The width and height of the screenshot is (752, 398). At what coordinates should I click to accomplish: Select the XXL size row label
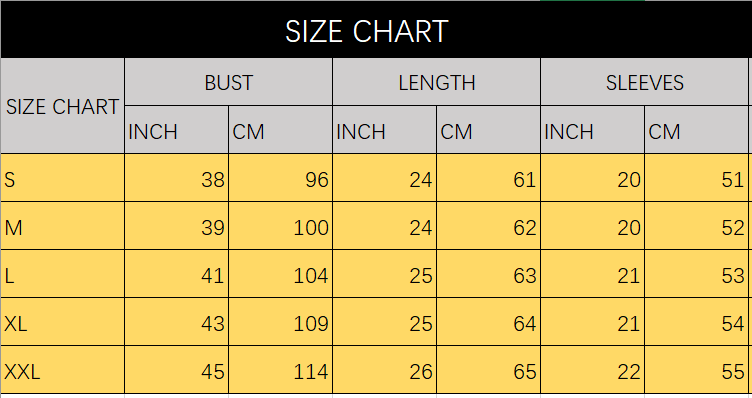click(62, 370)
